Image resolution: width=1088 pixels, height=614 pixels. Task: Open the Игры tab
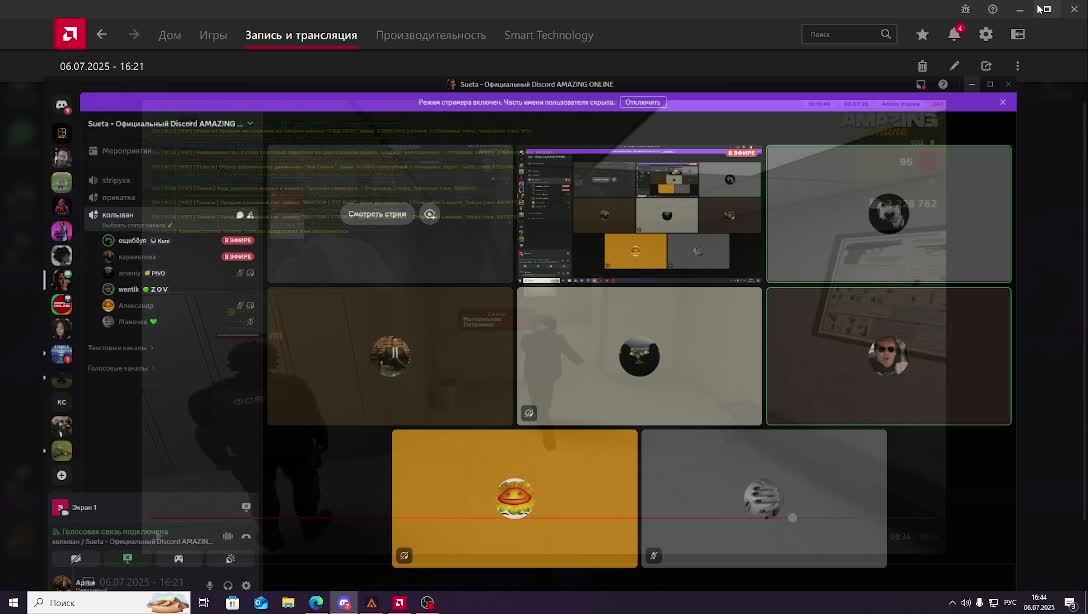click(213, 35)
